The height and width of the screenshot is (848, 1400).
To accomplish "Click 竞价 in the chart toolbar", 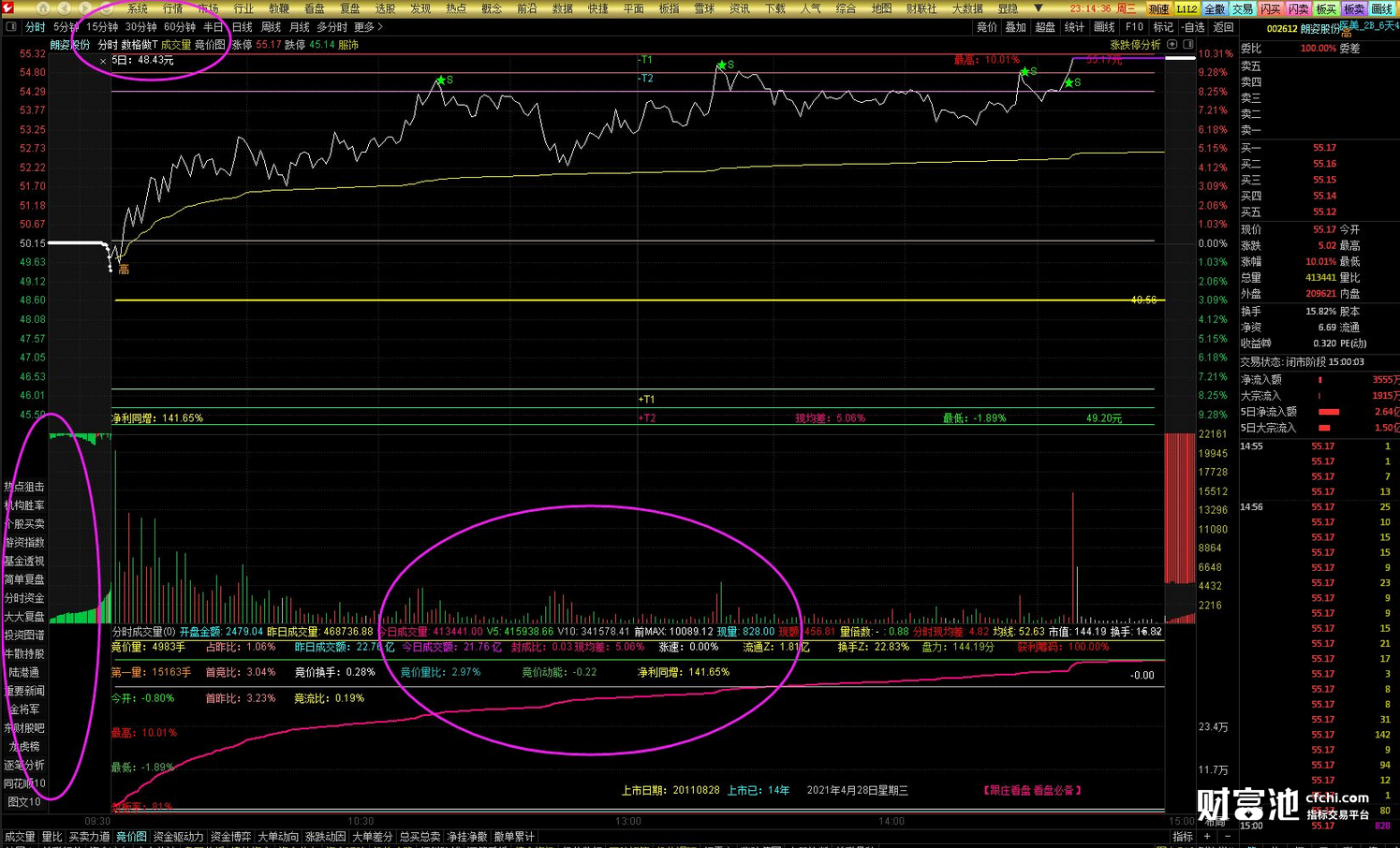I will [x=987, y=27].
